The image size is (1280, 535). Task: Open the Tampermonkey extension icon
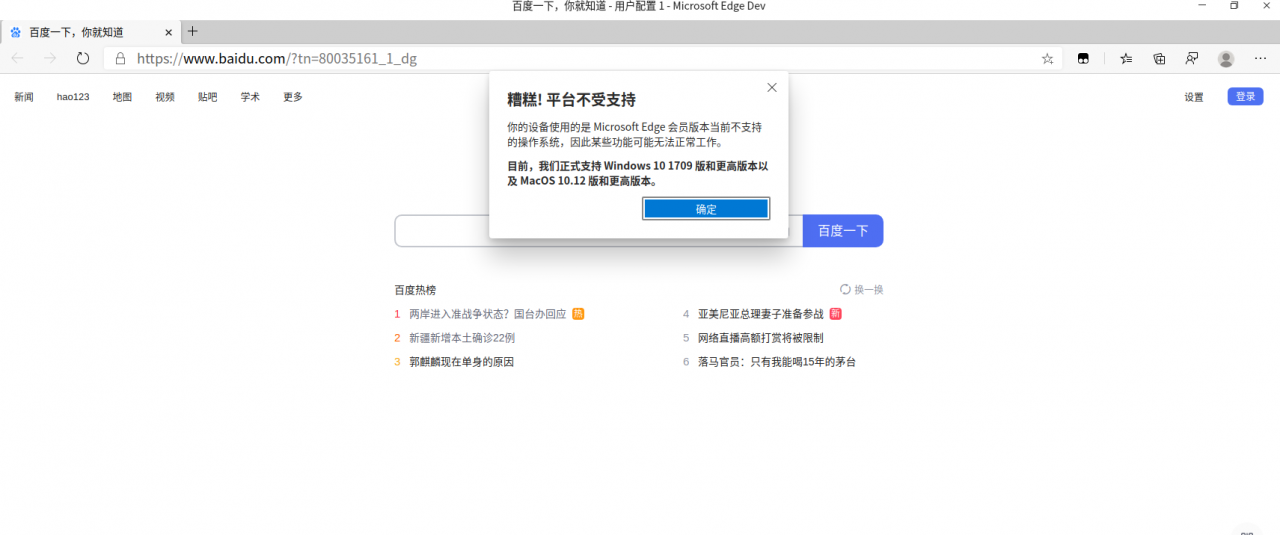pos(1082,59)
